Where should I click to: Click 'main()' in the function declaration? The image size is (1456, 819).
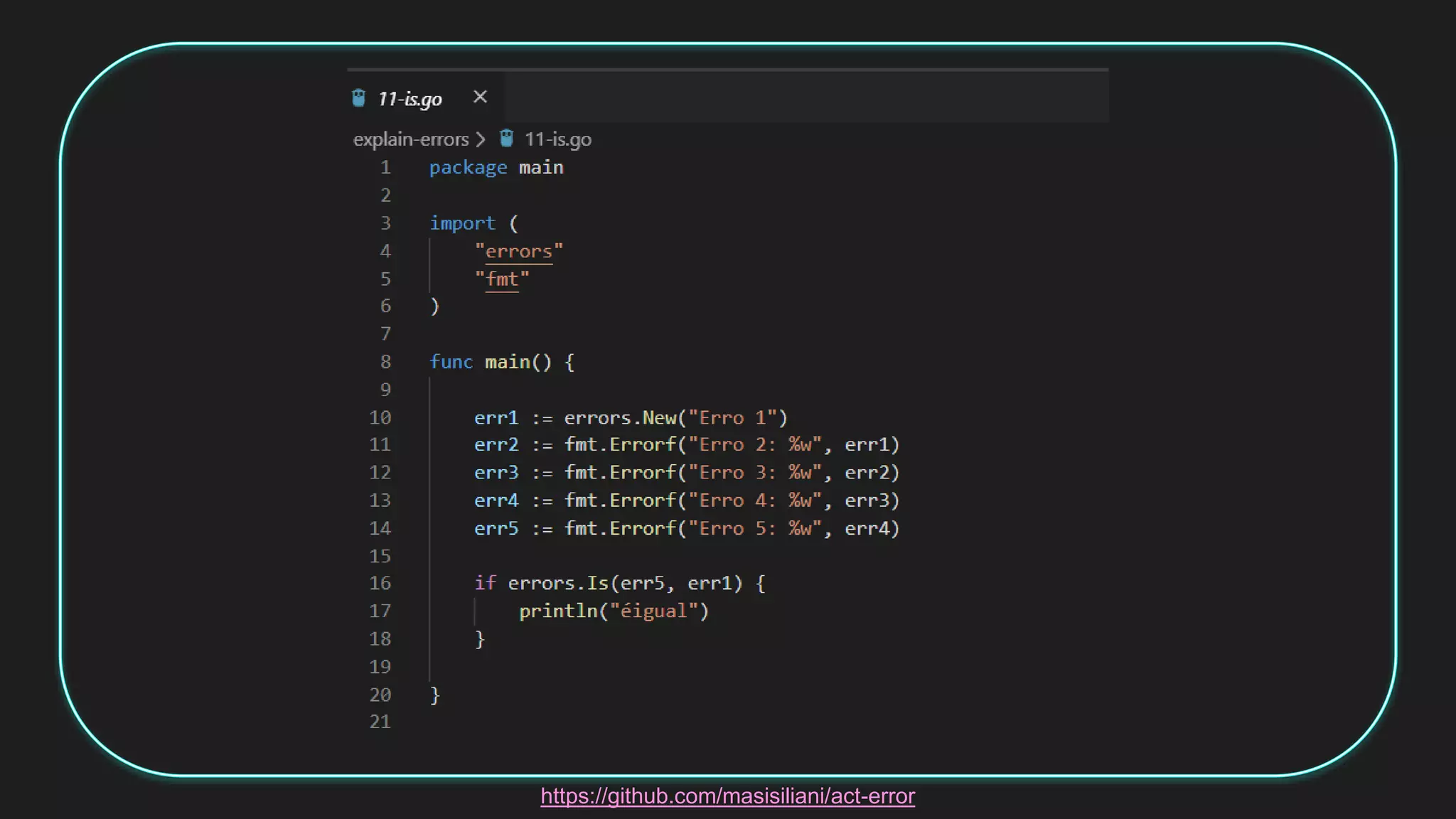[x=518, y=363]
